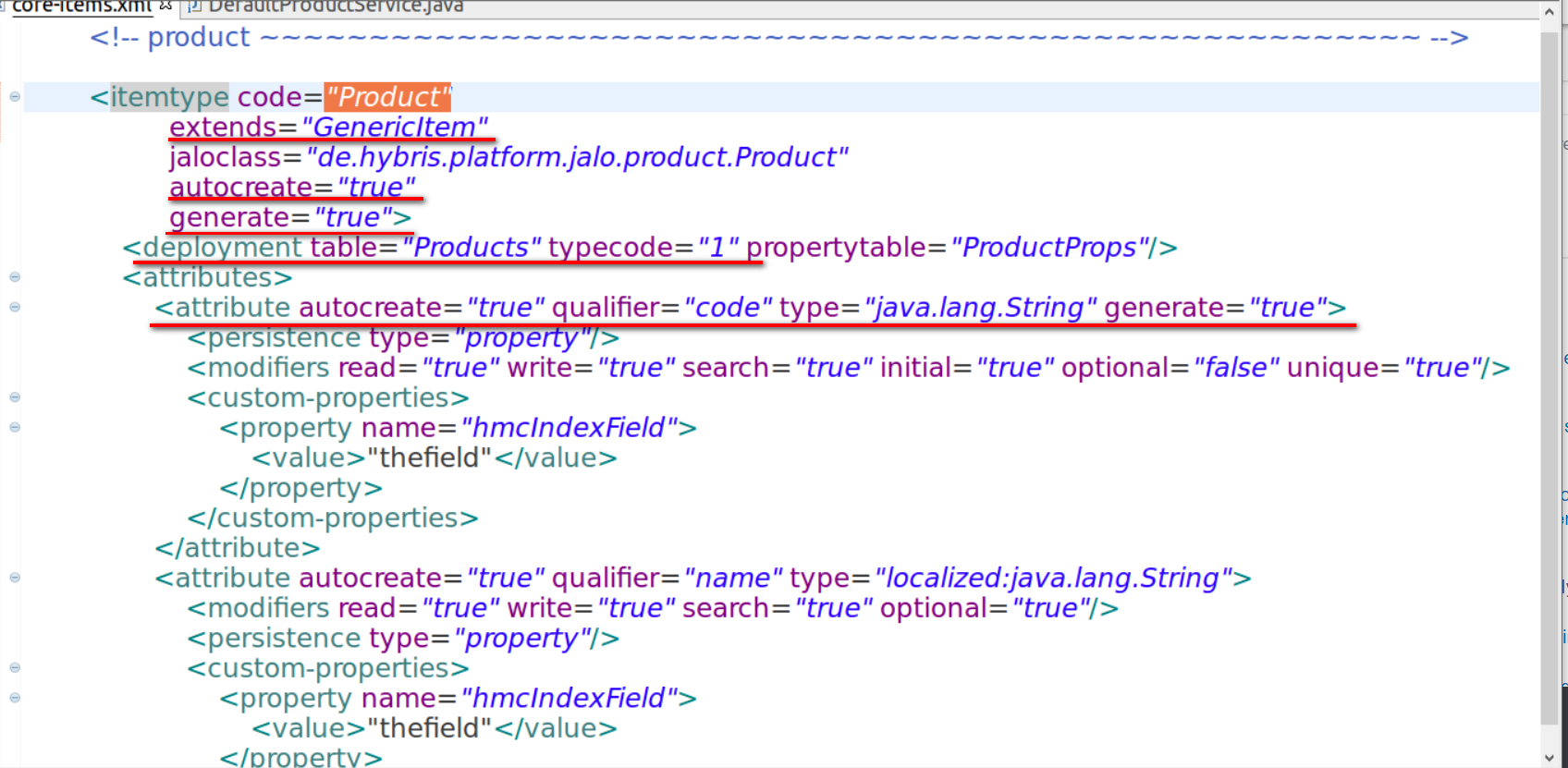Click the first </custom-properties> closing tag
The height and width of the screenshot is (768, 1568).
tap(333, 518)
